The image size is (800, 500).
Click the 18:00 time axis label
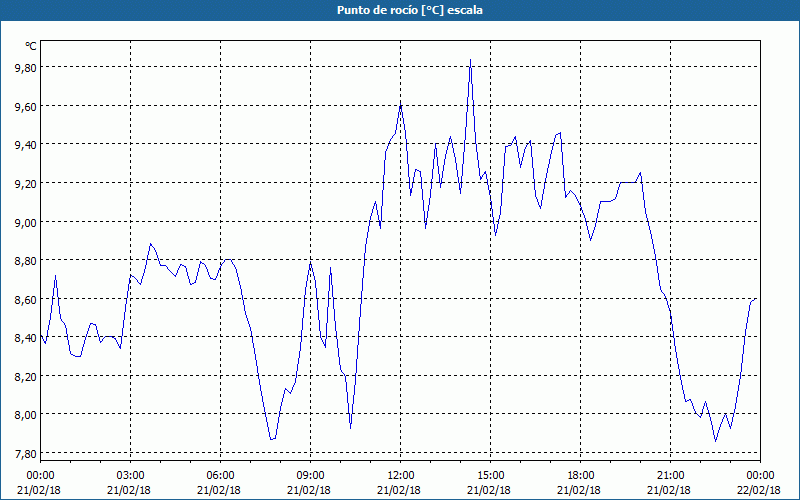pyautogui.click(x=581, y=476)
